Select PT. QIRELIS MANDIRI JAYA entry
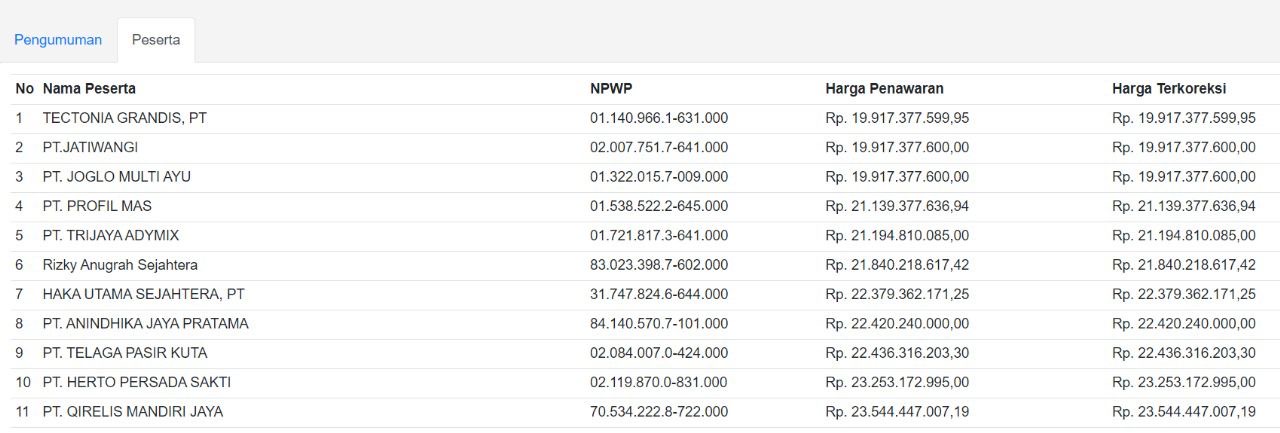The width and height of the screenshot is (1280, 433). tap(133, 411)
